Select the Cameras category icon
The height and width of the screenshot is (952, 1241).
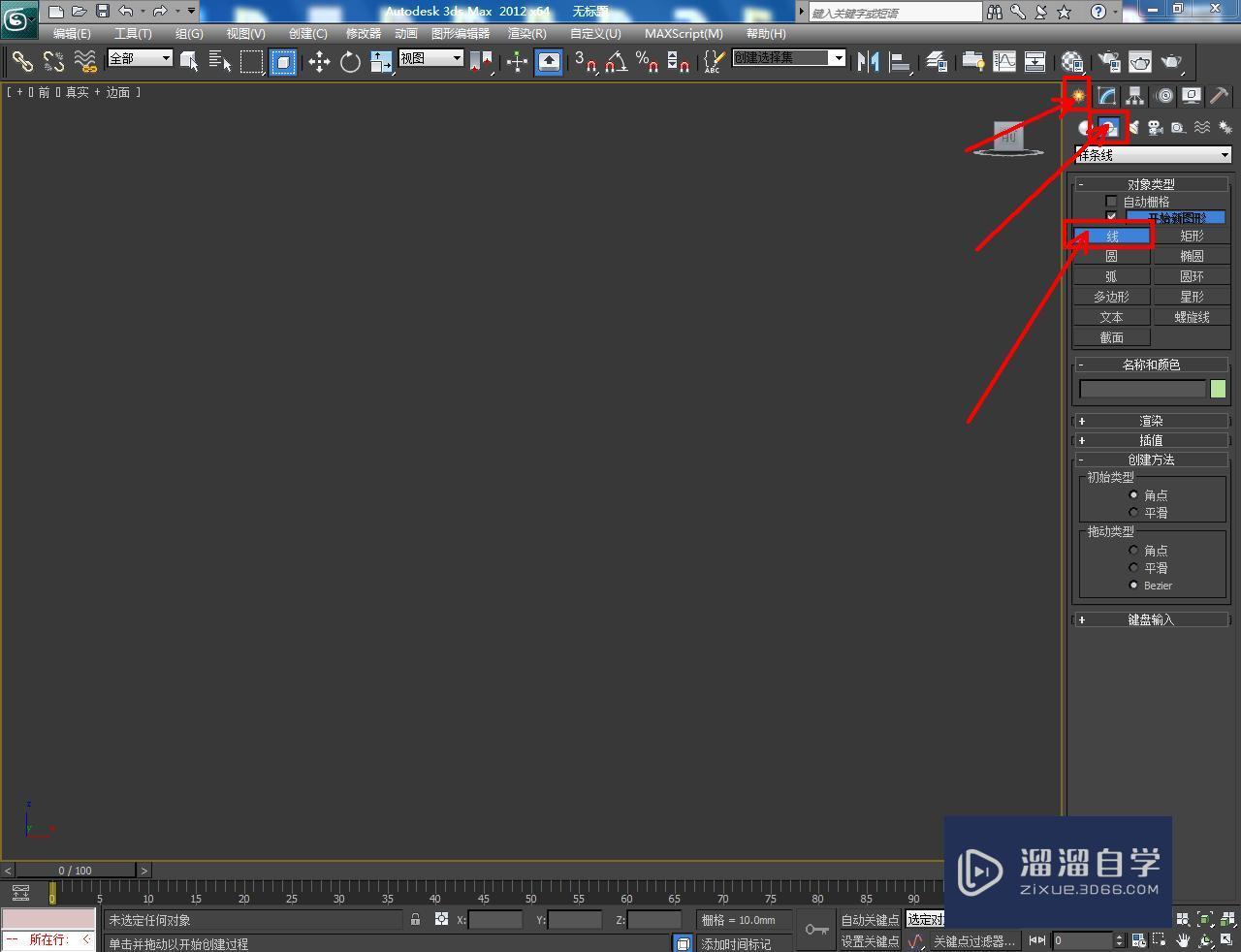[1156, 127]
